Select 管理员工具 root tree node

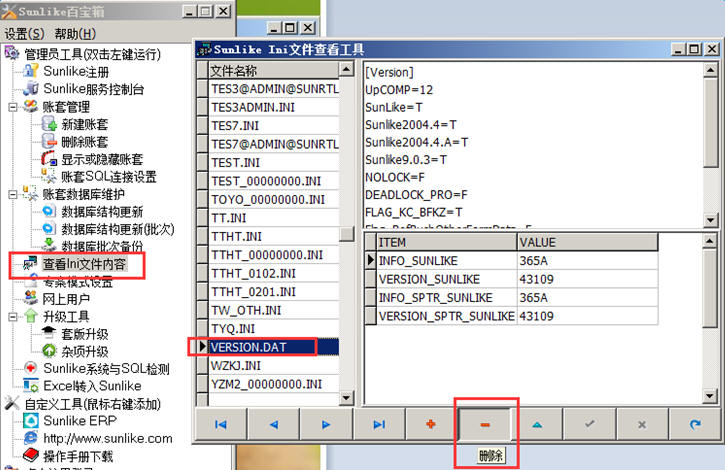pos(92,54)
